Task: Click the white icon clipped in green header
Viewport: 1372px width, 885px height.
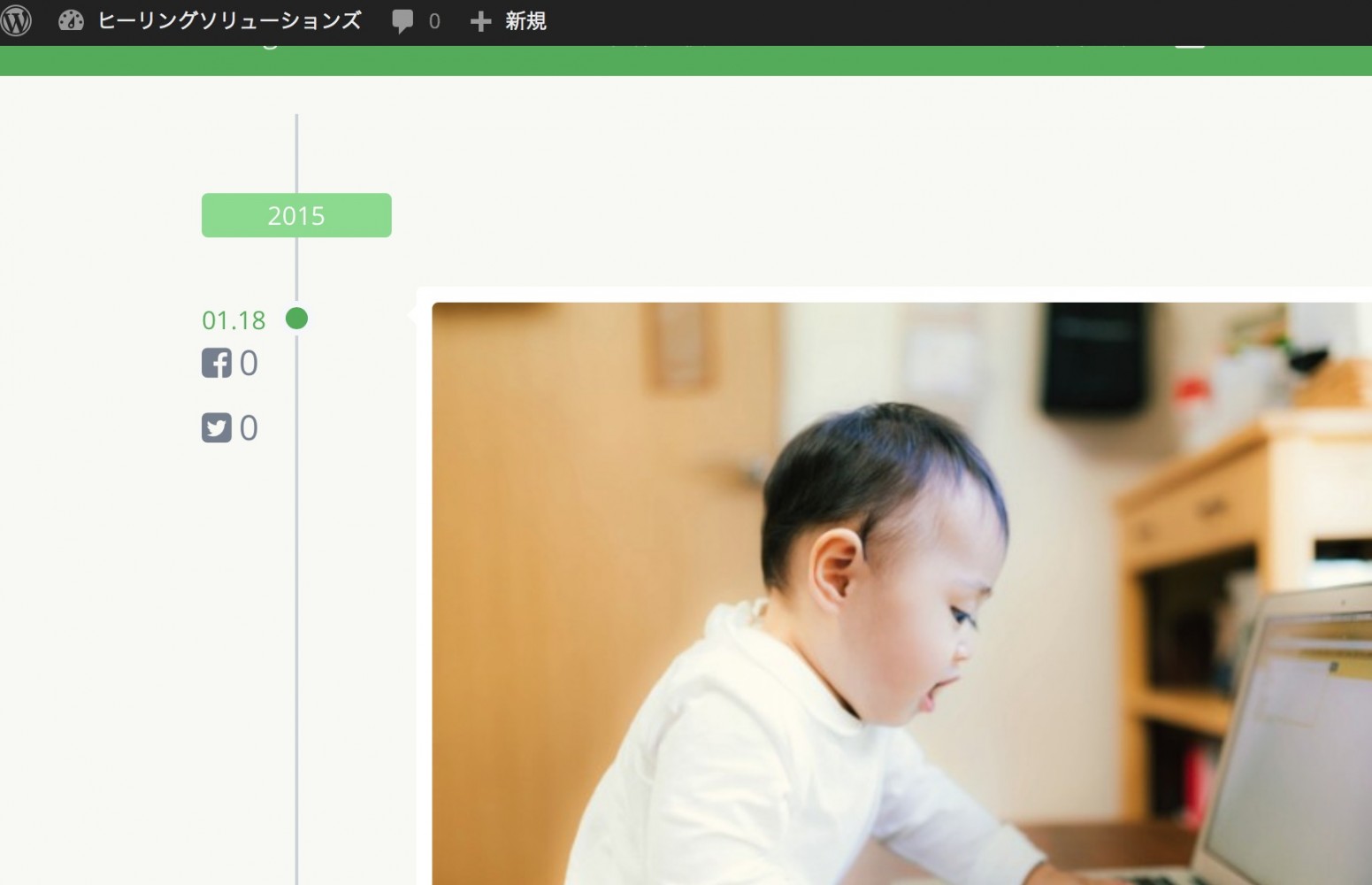Action: pyautogui.click(x=1190, y=47)
